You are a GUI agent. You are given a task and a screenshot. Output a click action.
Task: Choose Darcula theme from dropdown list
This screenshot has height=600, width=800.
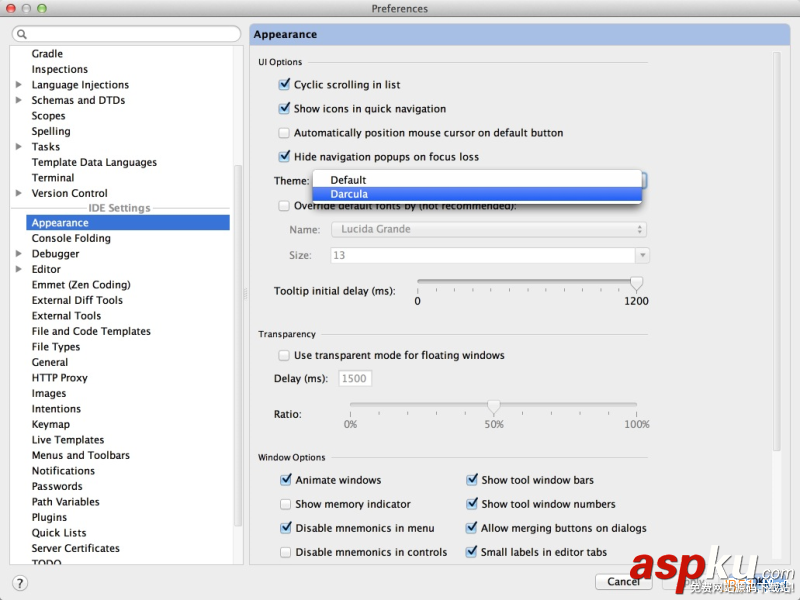pyautogui.click(x=477, y=194)
